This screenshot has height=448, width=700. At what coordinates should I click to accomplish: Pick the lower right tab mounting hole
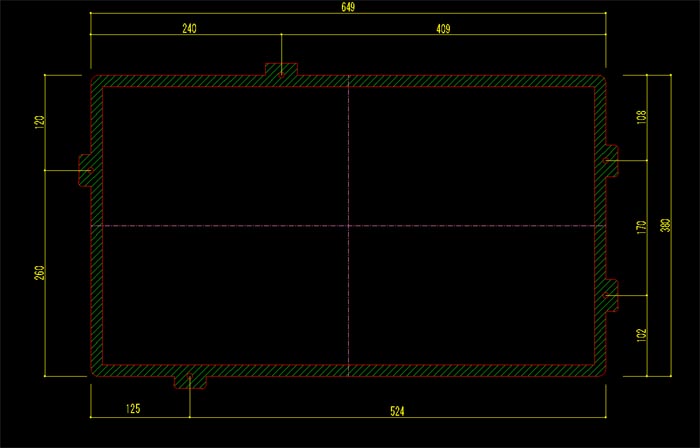click(605, 295)
